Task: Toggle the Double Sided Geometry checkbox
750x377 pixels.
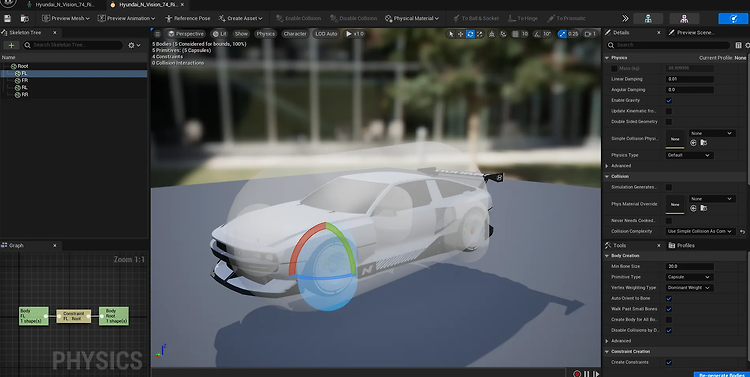Action: [x=669, y=122]
